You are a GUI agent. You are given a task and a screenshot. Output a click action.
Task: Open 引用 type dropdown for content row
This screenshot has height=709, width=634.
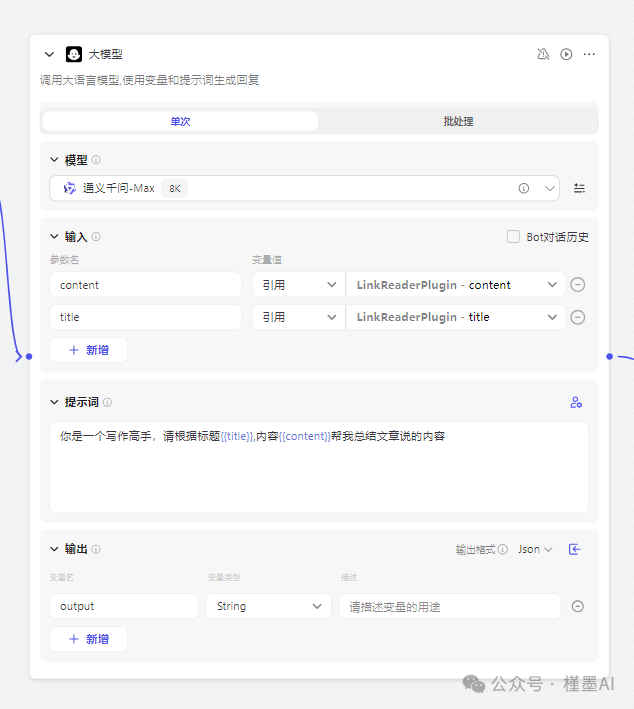click(298, 285)
